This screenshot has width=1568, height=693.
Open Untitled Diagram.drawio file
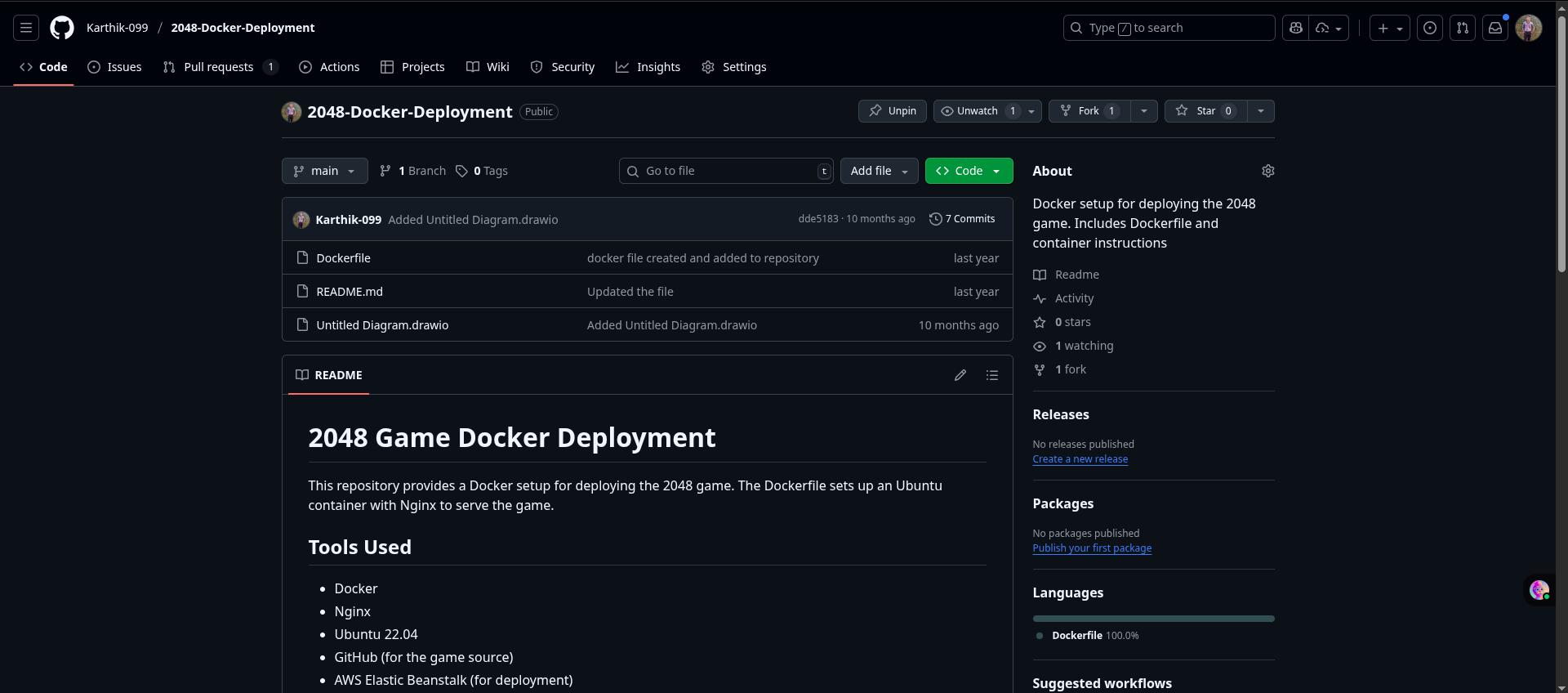click(x=383, y=325)
